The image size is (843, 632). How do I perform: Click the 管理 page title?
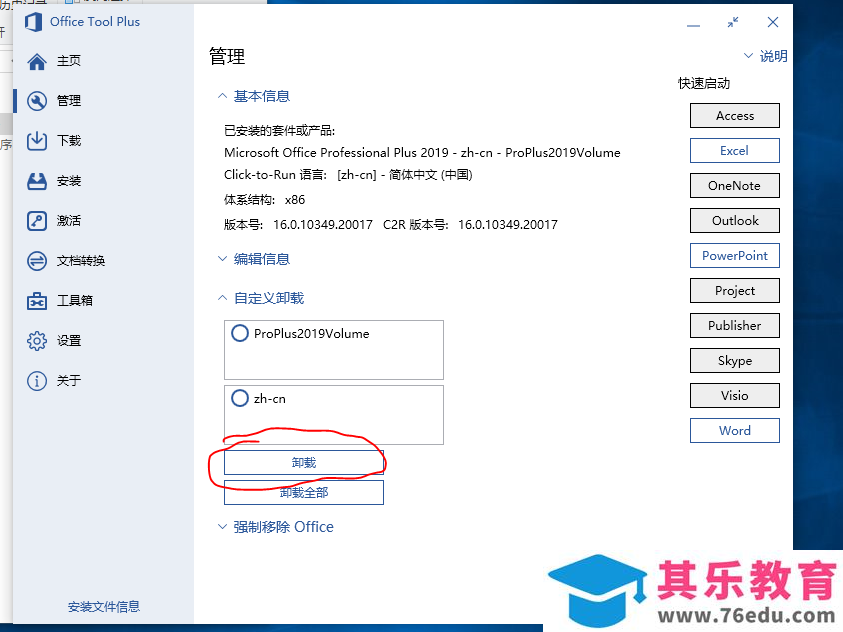[x=227, y=56]
